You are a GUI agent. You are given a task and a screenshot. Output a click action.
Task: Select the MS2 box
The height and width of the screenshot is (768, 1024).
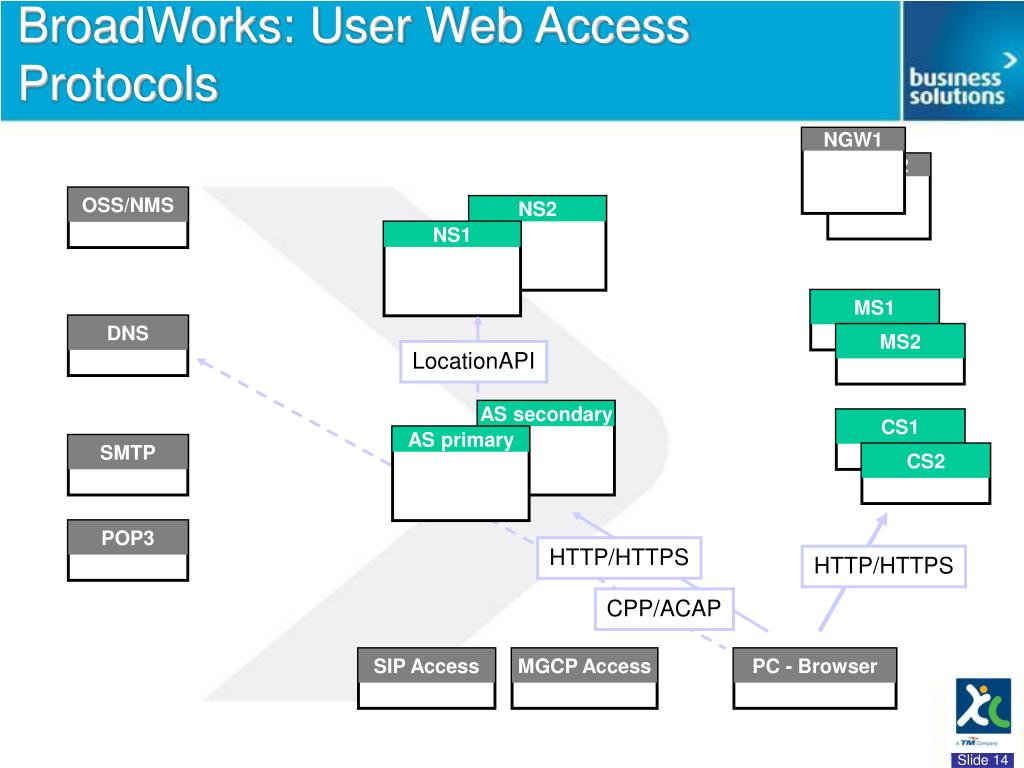point(900,354)
